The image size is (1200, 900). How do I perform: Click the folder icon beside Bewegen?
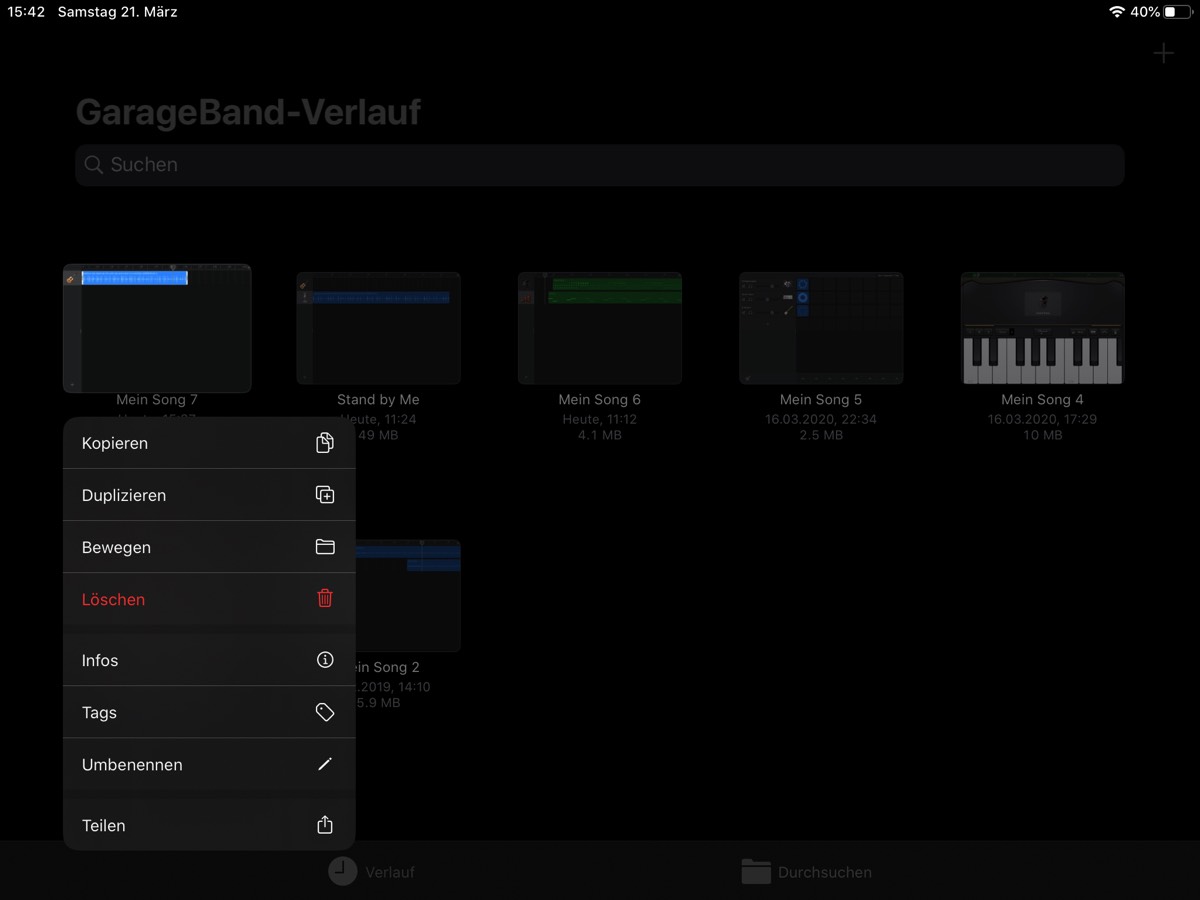tap(324, 547)
